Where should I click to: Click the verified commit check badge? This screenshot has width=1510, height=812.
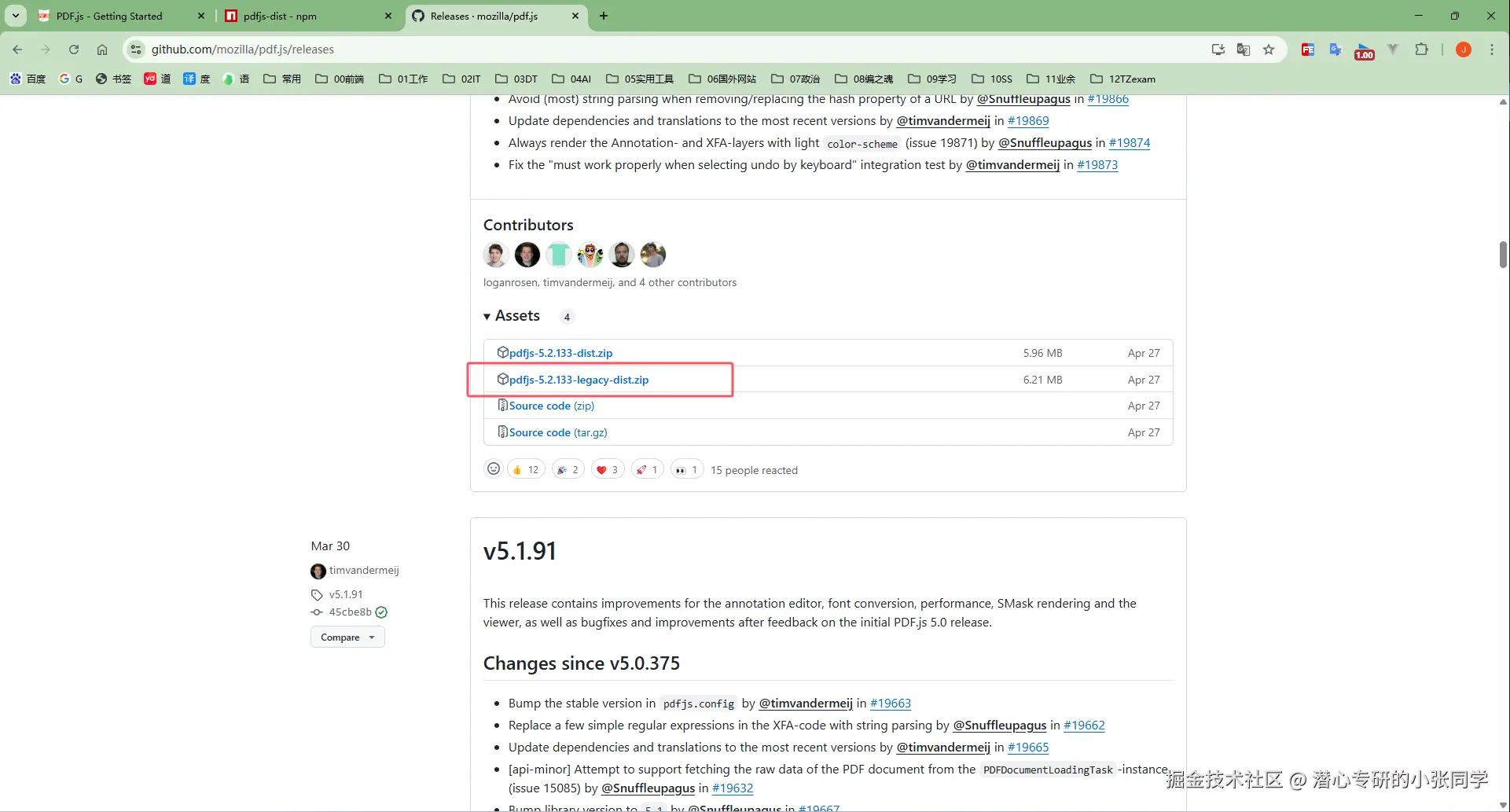tap(381, 612)
